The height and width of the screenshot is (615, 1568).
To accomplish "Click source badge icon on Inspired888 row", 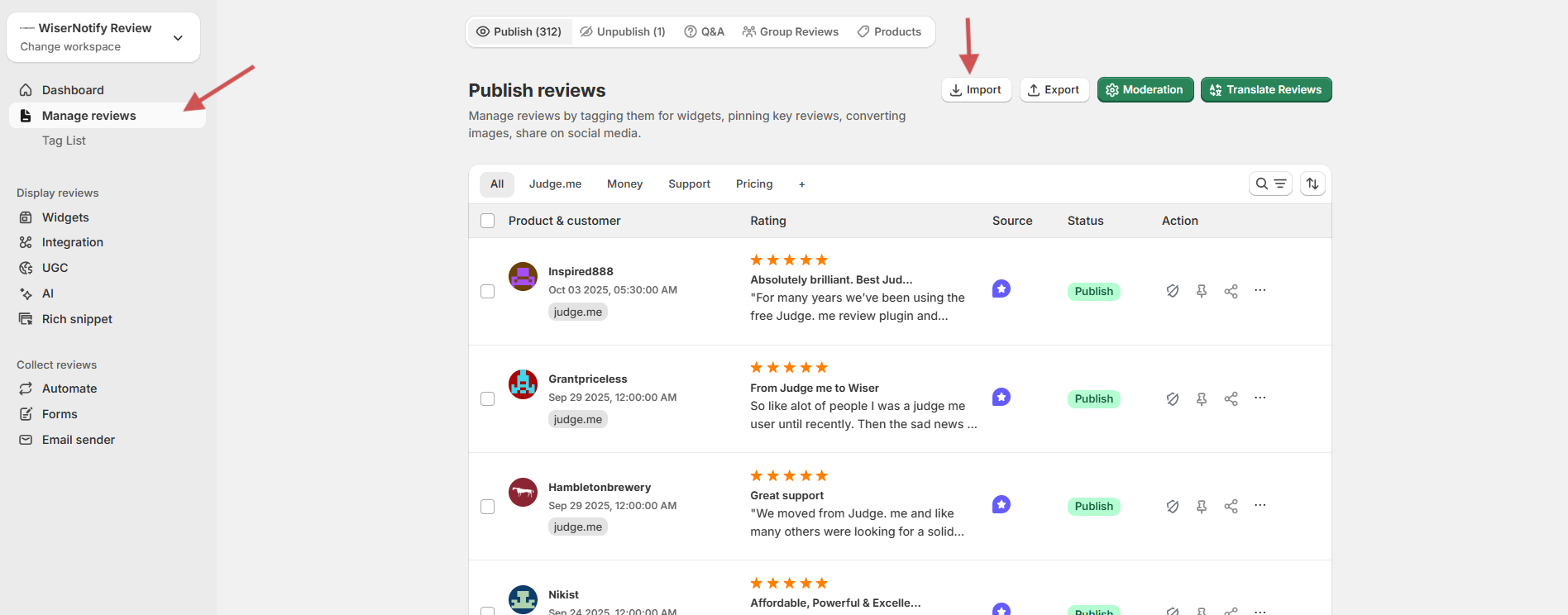I will click(x=1002, y=289).
